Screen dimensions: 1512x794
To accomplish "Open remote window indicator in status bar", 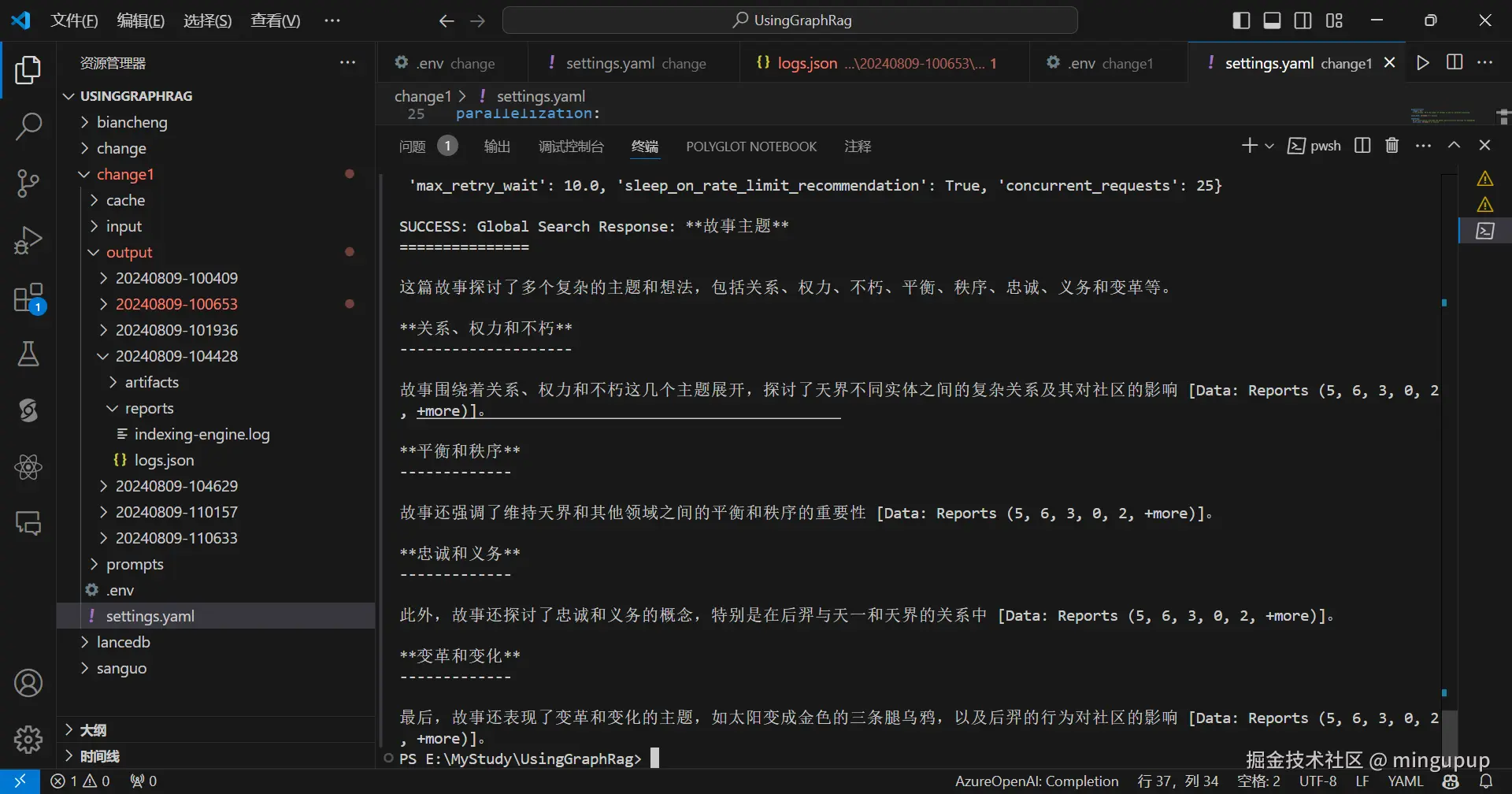I will click(x=20, y=781).
